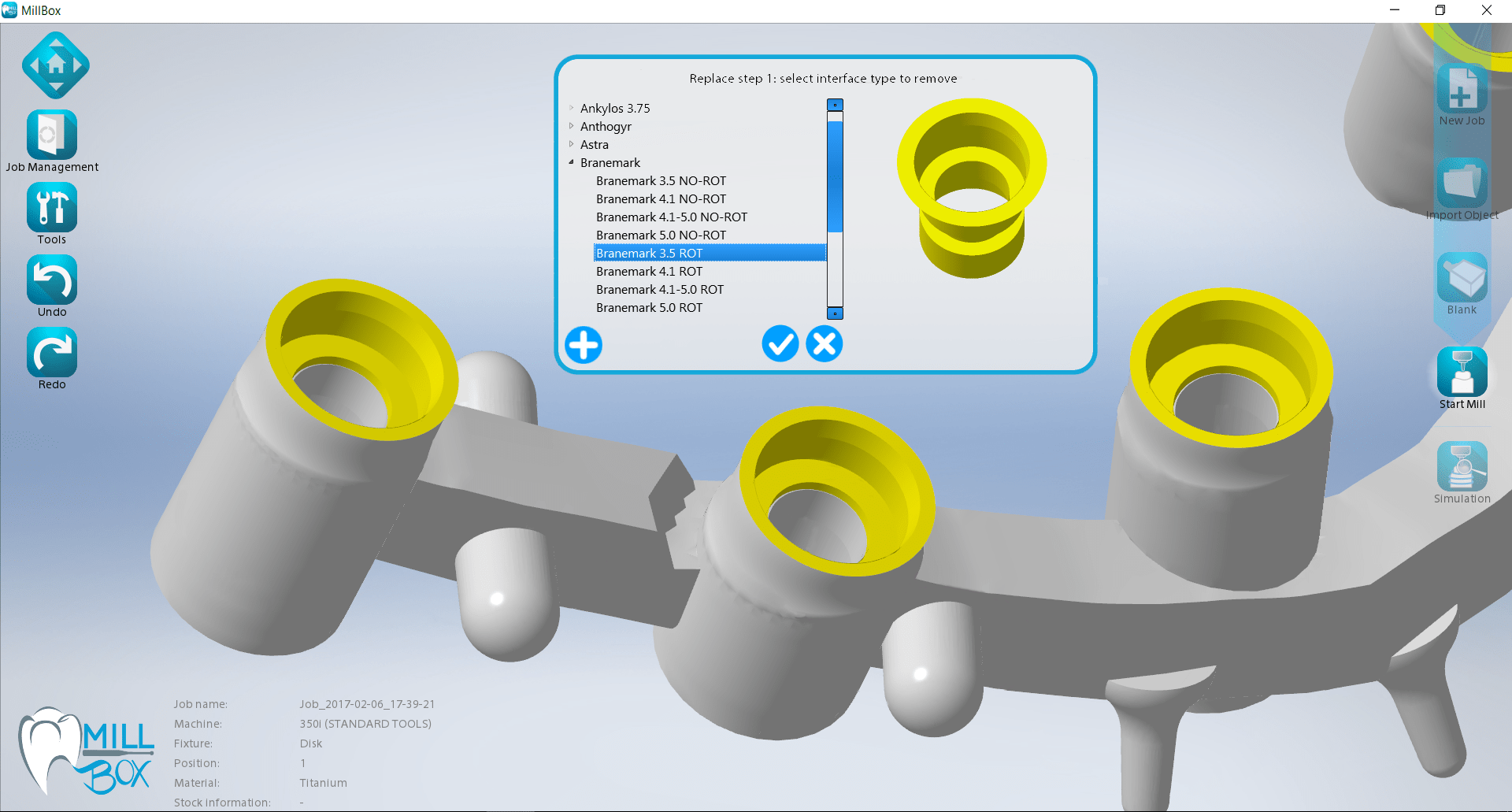Start Mill process
The height and width of the screenshot is (812, 1512).
(x=1462, y=373)
